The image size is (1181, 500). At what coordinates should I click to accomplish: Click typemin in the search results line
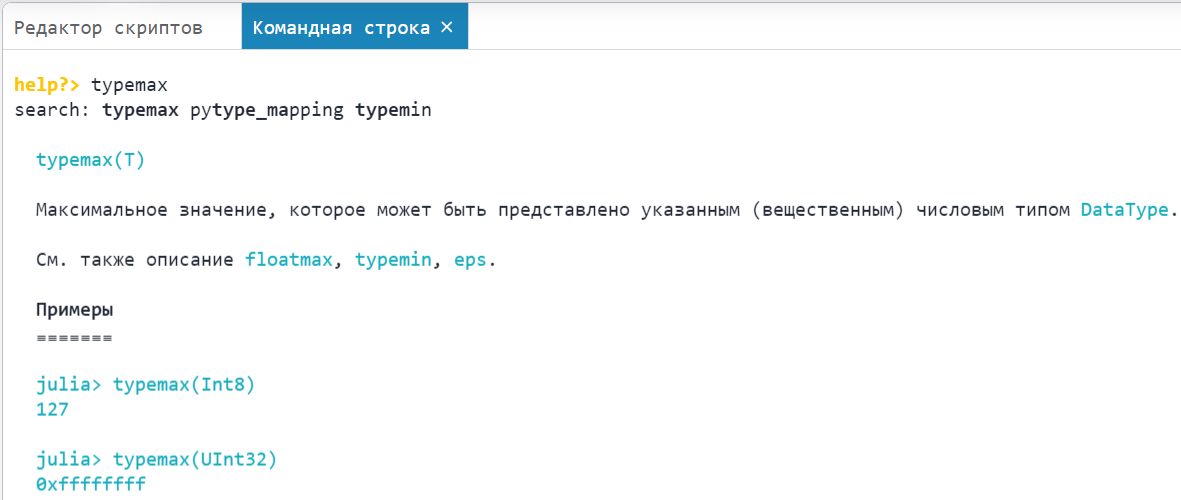point(393,110)
